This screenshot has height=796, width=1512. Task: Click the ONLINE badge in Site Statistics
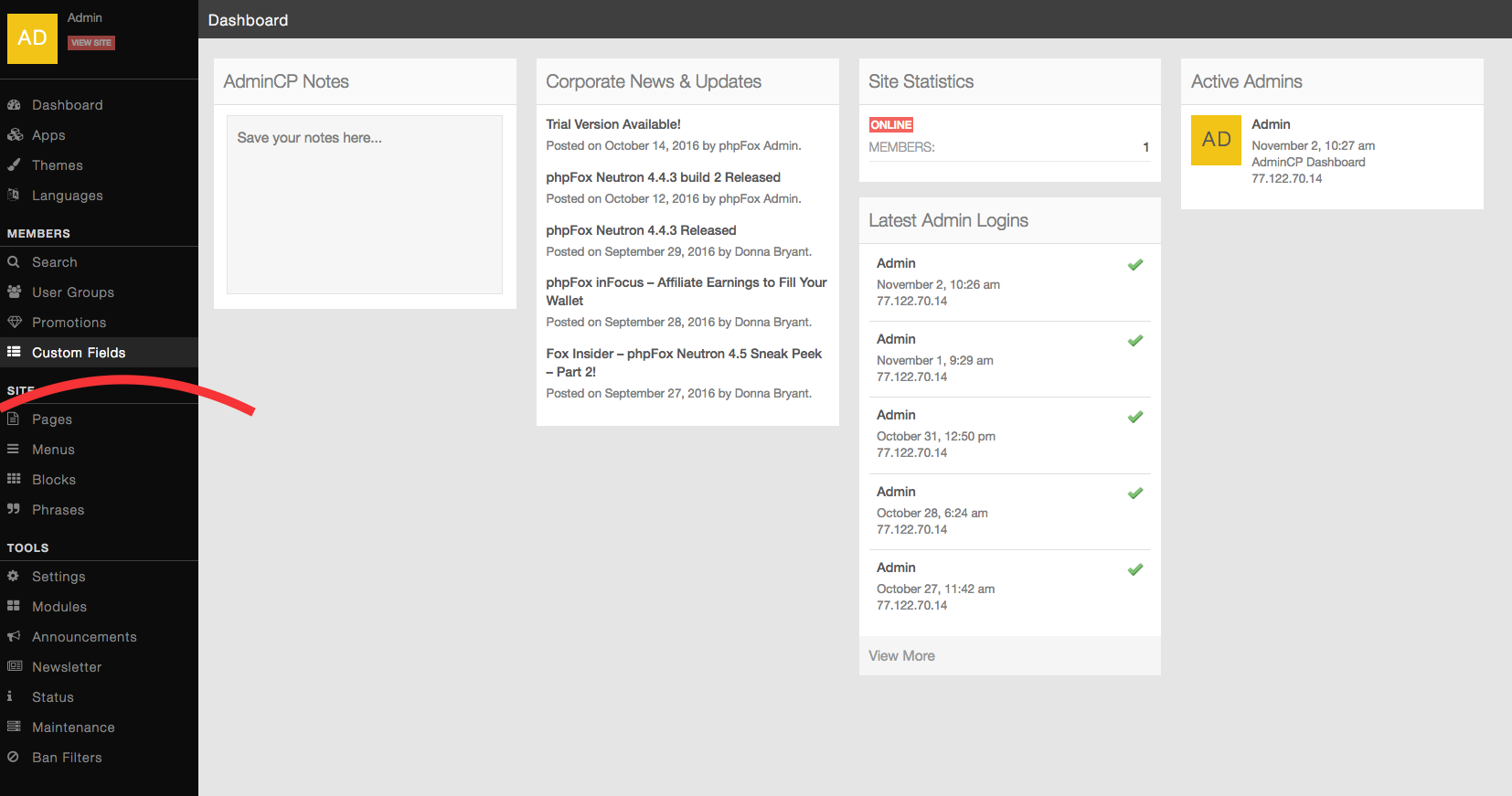click(891, 125)
